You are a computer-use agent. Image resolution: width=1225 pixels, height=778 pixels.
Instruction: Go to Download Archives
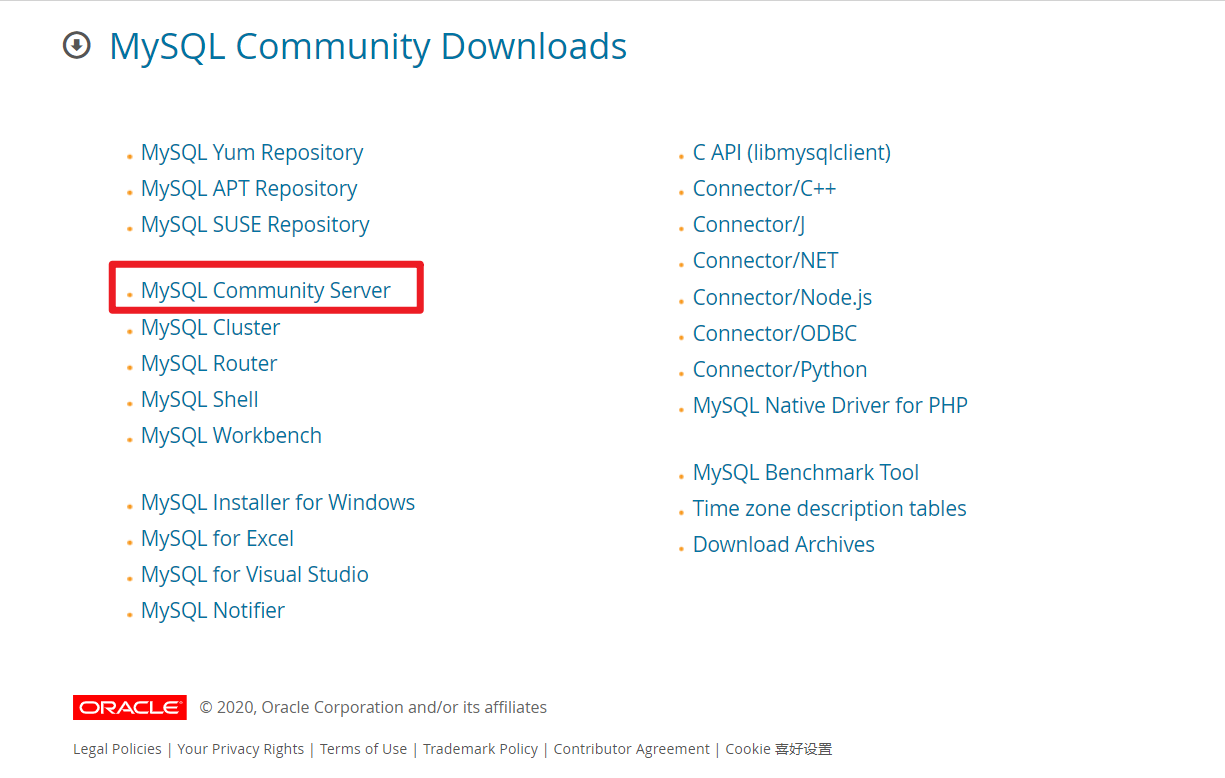784,545
